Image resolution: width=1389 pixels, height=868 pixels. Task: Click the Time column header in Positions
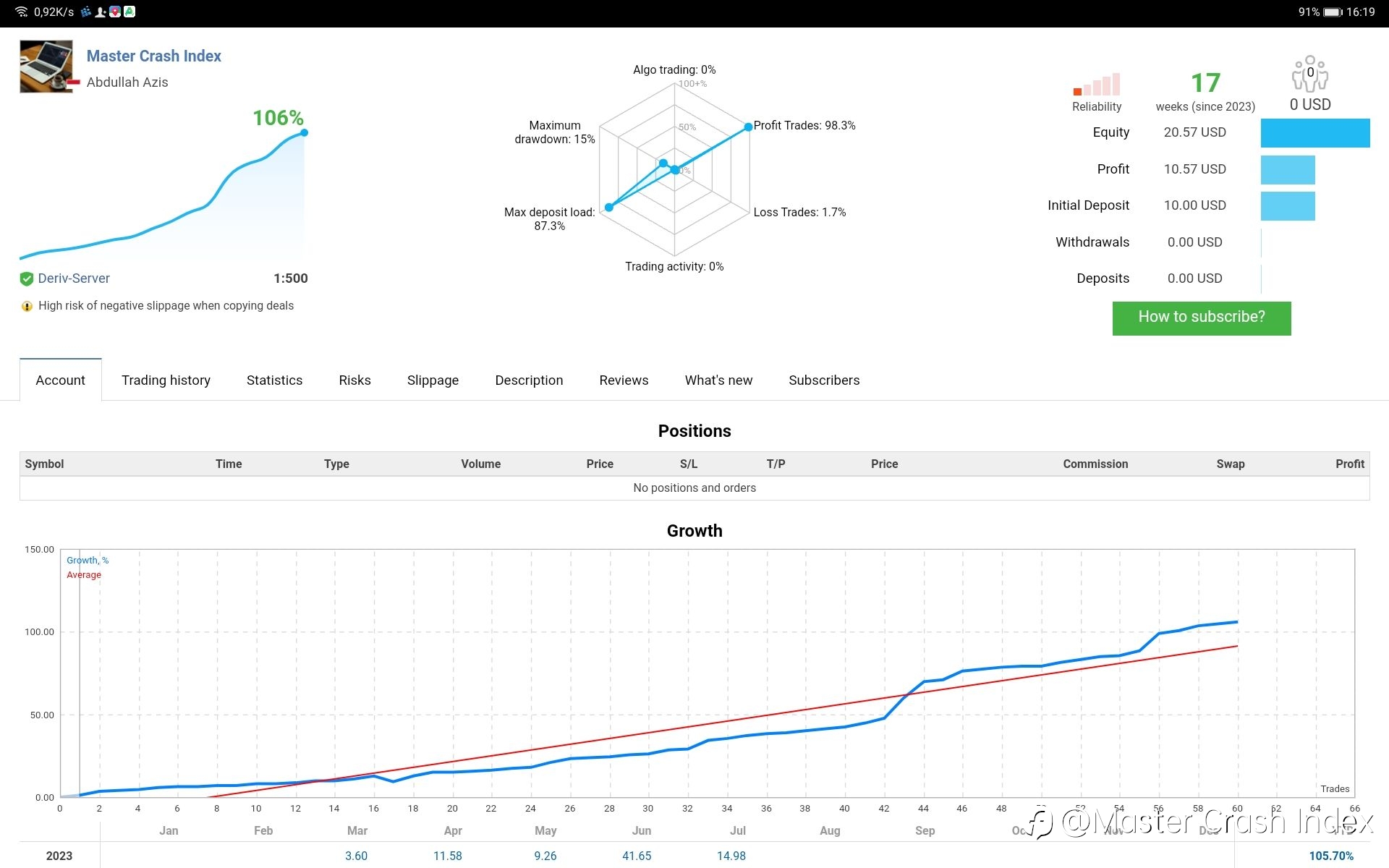pos(229,464)
